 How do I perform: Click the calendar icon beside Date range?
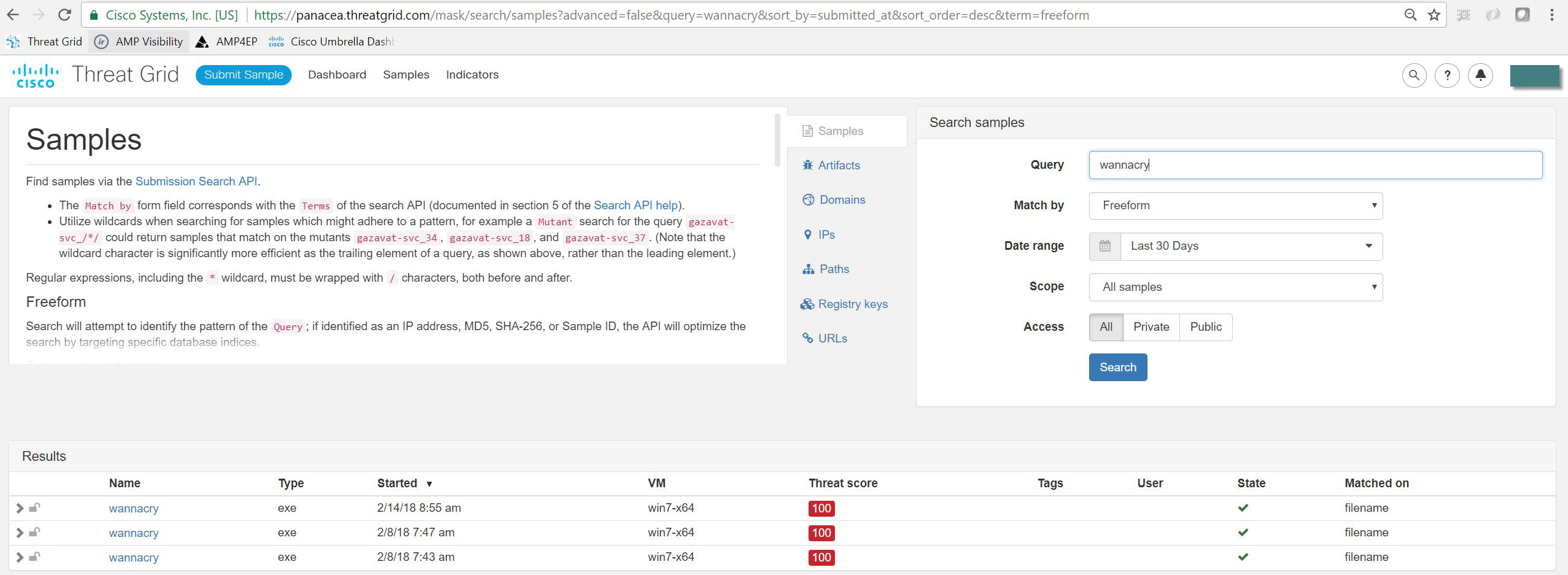[x=1104, y=246]
